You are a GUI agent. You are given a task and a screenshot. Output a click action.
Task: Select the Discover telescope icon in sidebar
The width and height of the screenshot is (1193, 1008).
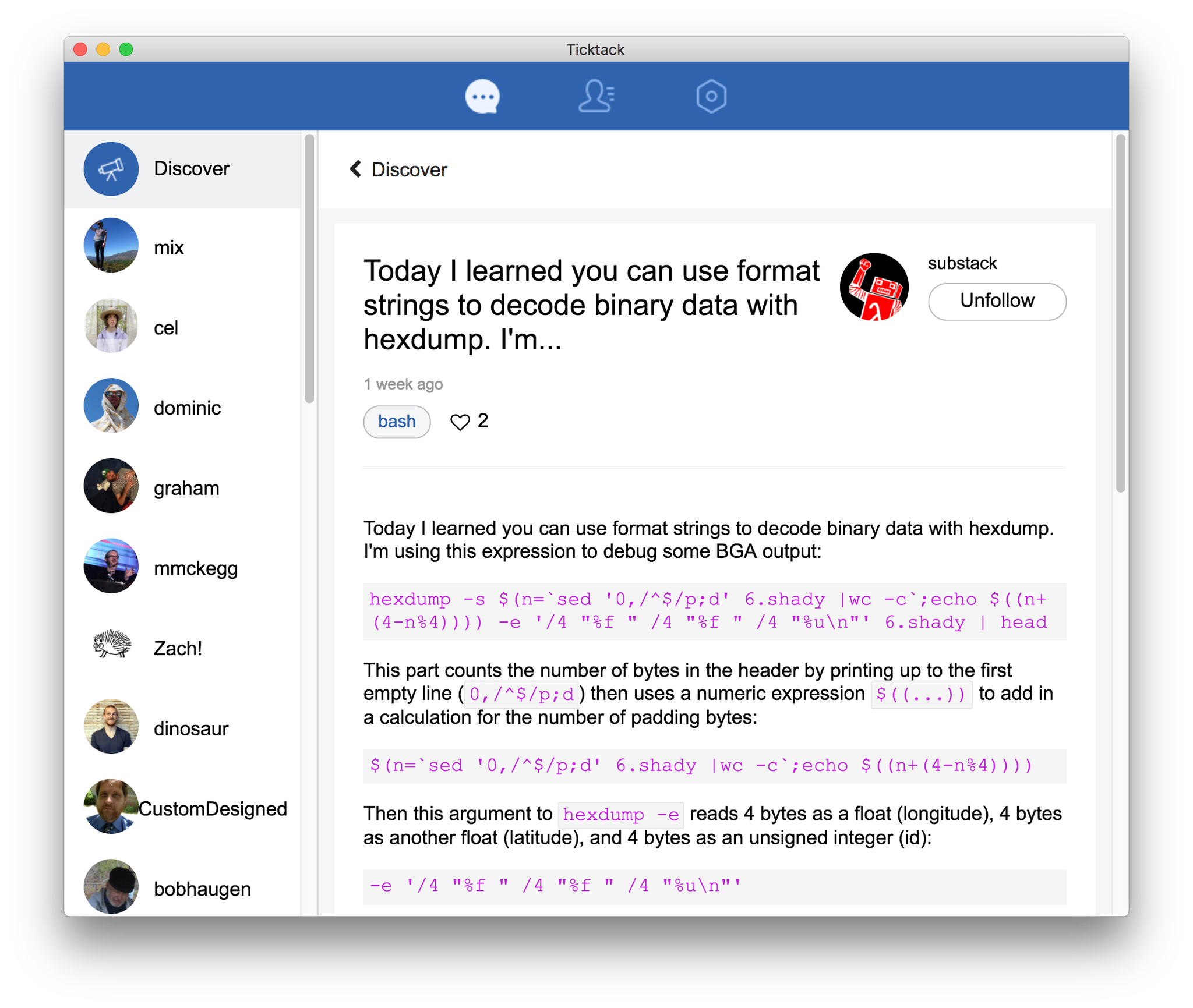coord(111,169)
